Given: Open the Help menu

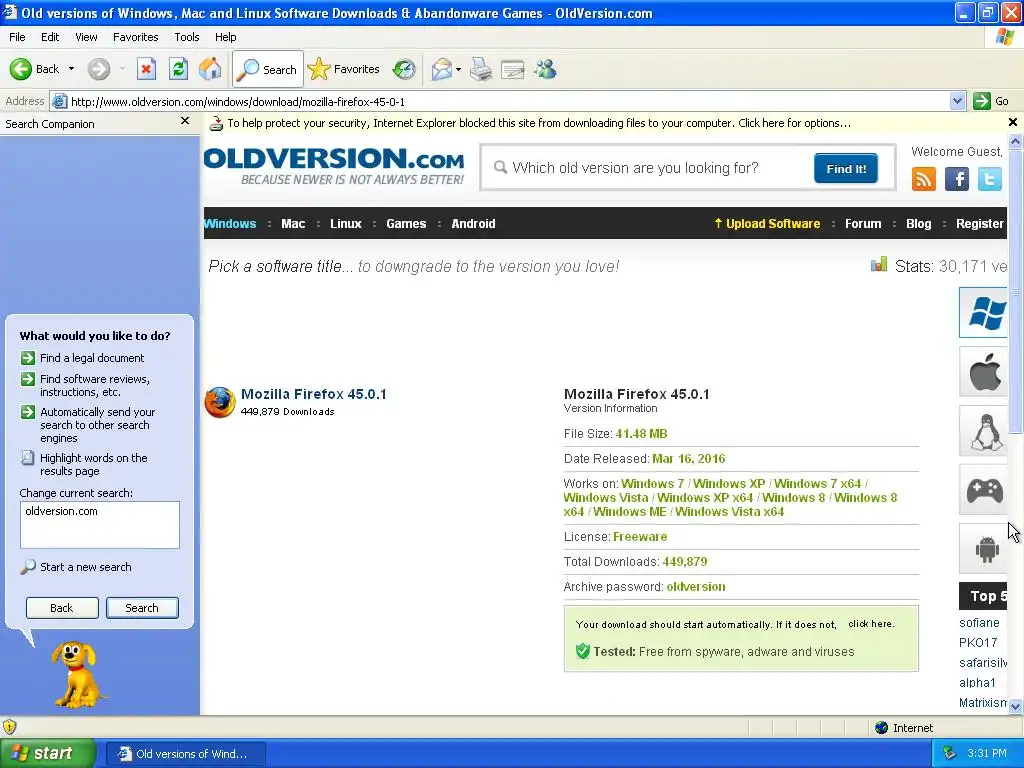Looking at the screenshot, I should pos(225,37).
